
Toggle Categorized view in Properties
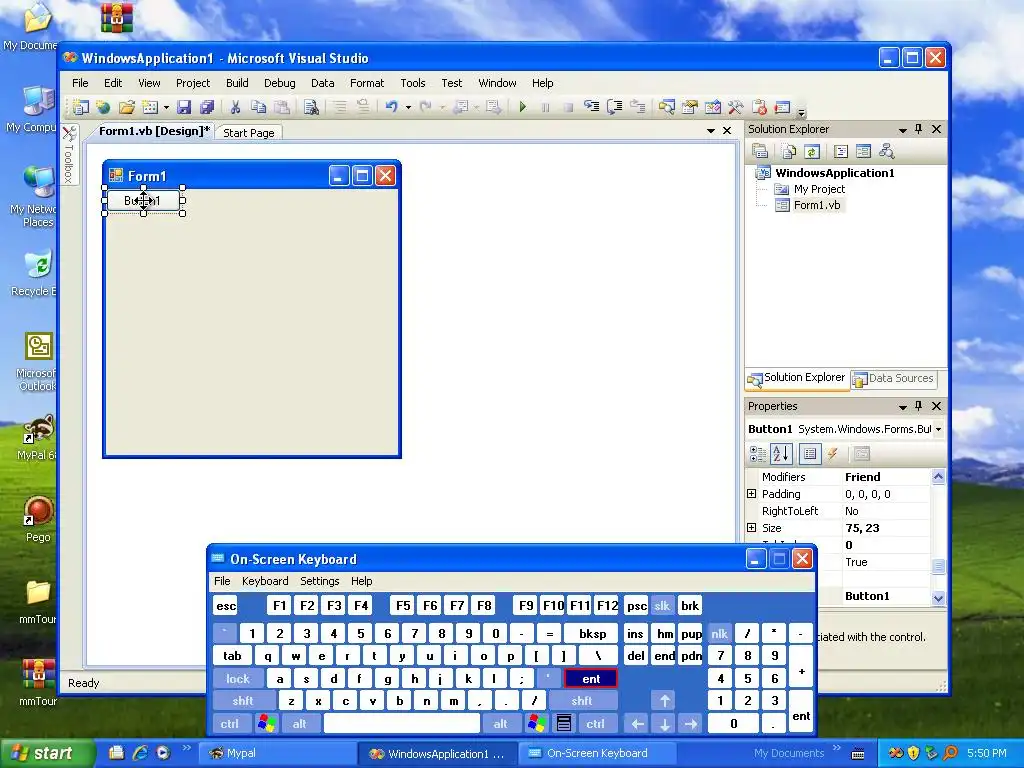pyautogui.click(x=758, y=454)
